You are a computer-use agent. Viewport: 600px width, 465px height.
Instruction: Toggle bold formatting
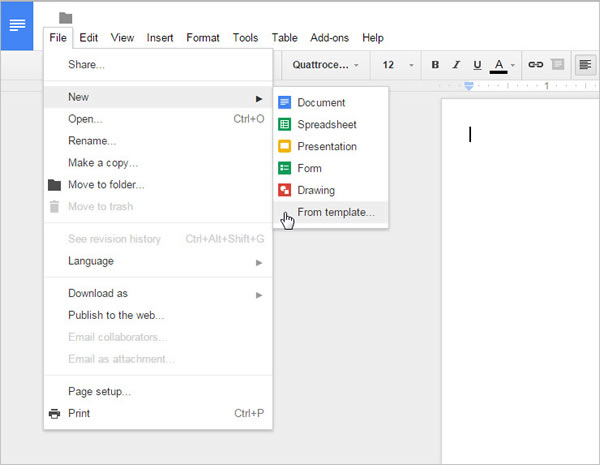[x=435, y=65]
